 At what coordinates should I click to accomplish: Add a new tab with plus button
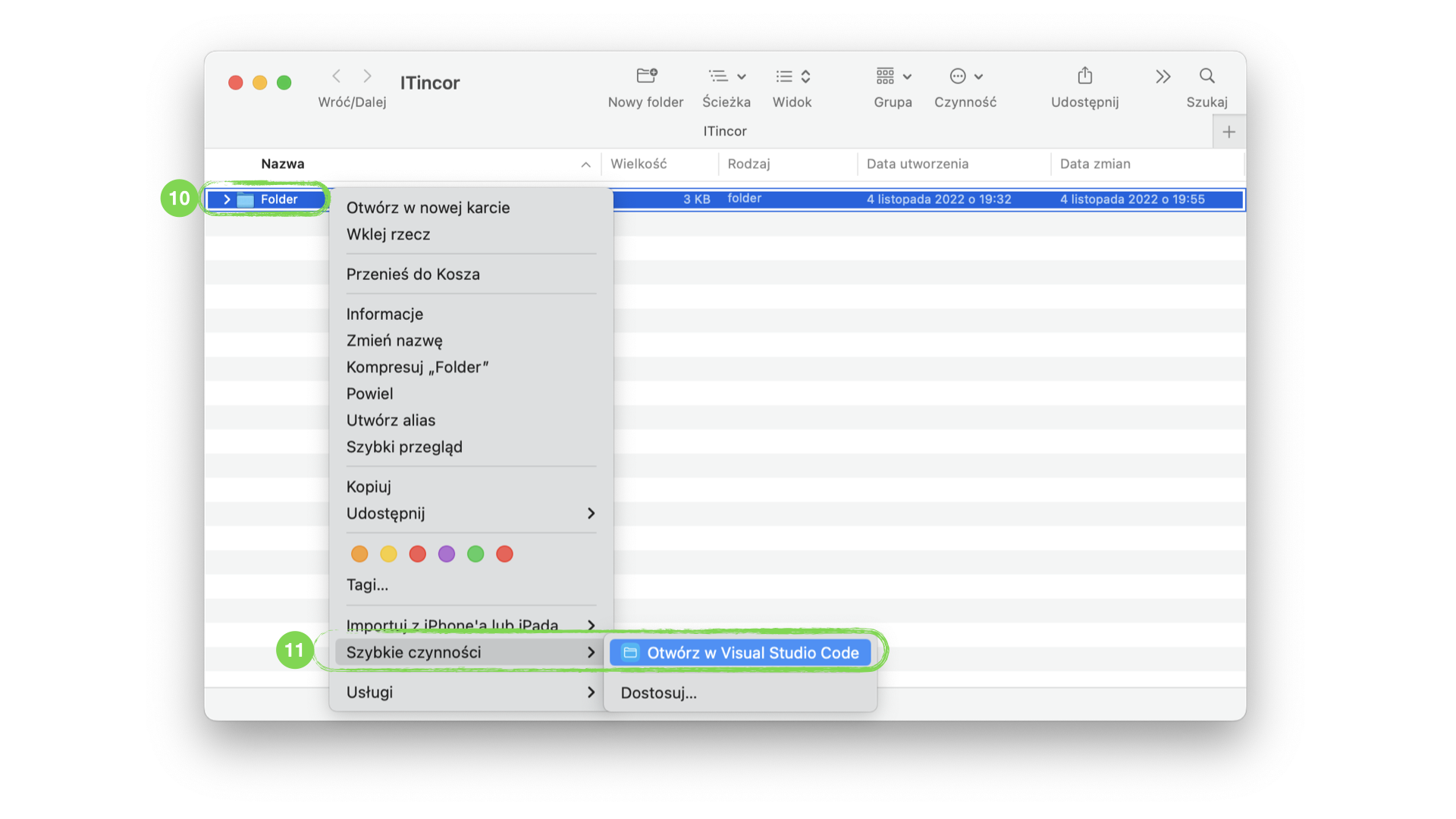click(1229, 132)
